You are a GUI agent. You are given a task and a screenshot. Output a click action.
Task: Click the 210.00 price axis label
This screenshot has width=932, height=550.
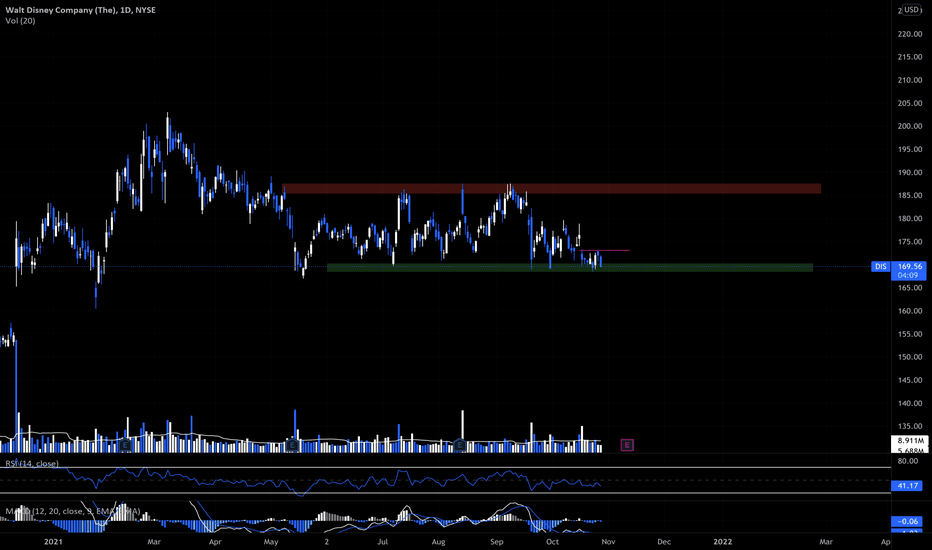click(x=910, y=80)
